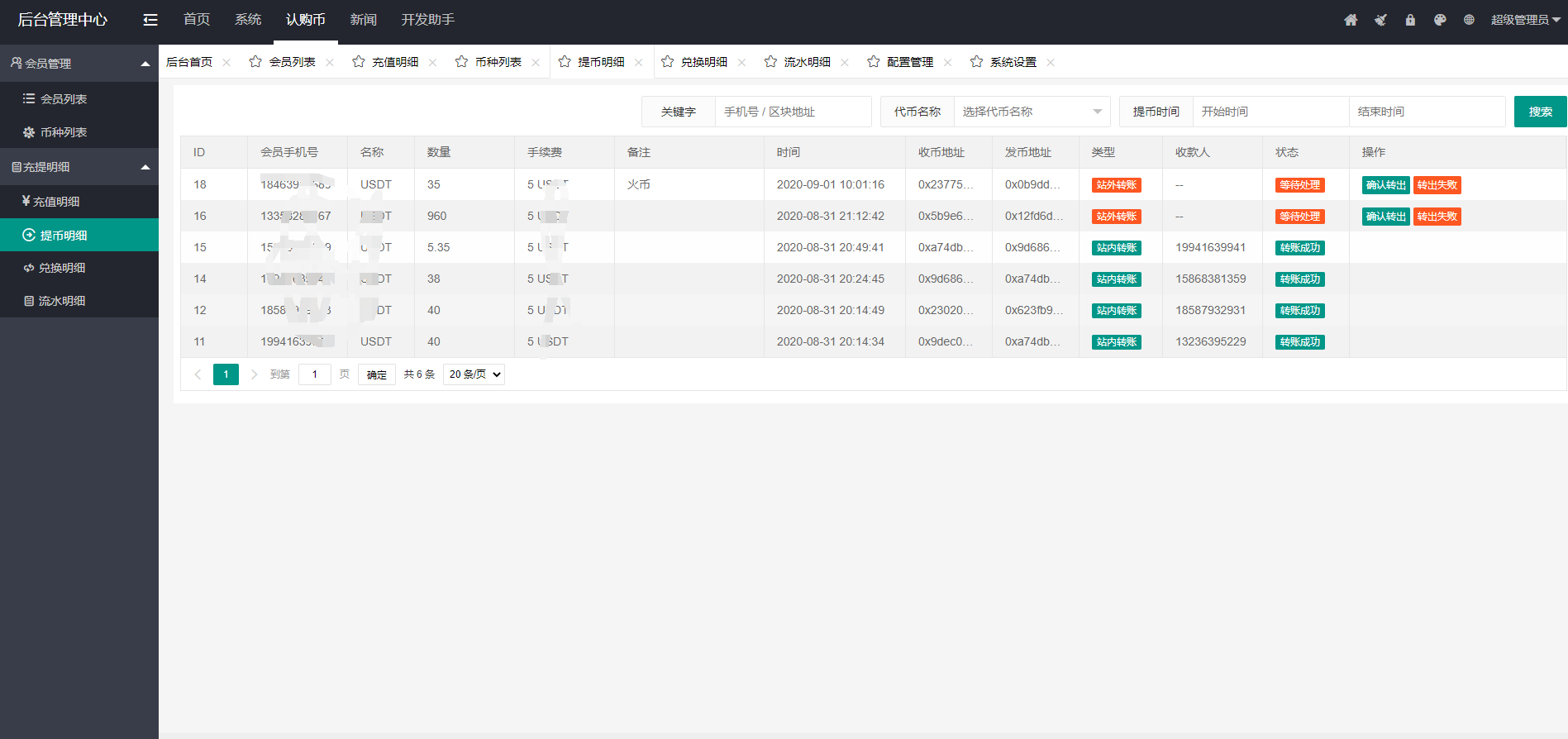Screen dimensions: 1568x739
Task: Click the broom clear-cache icon
Action: click(x=1380, y=20)
